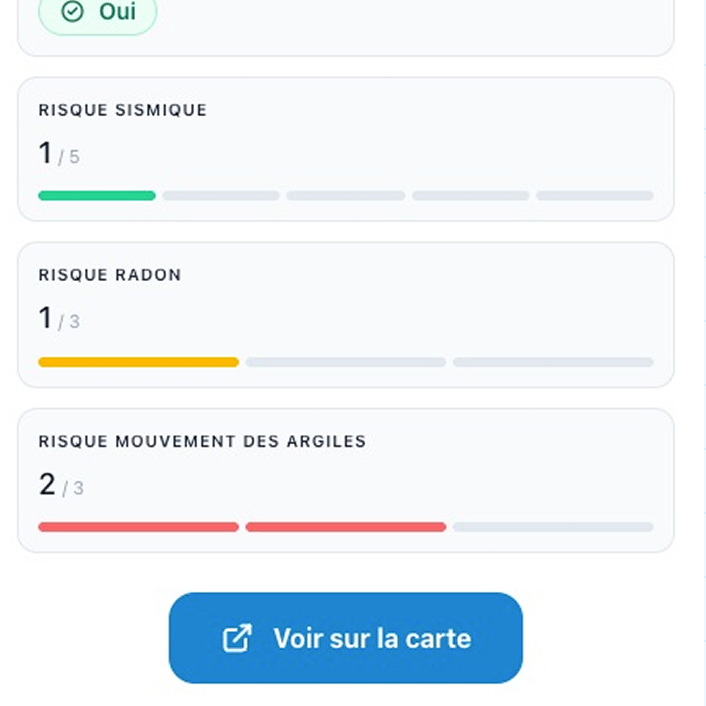Click the first red clay risk segment
The image size is (706, 706).
click(139, 527)
